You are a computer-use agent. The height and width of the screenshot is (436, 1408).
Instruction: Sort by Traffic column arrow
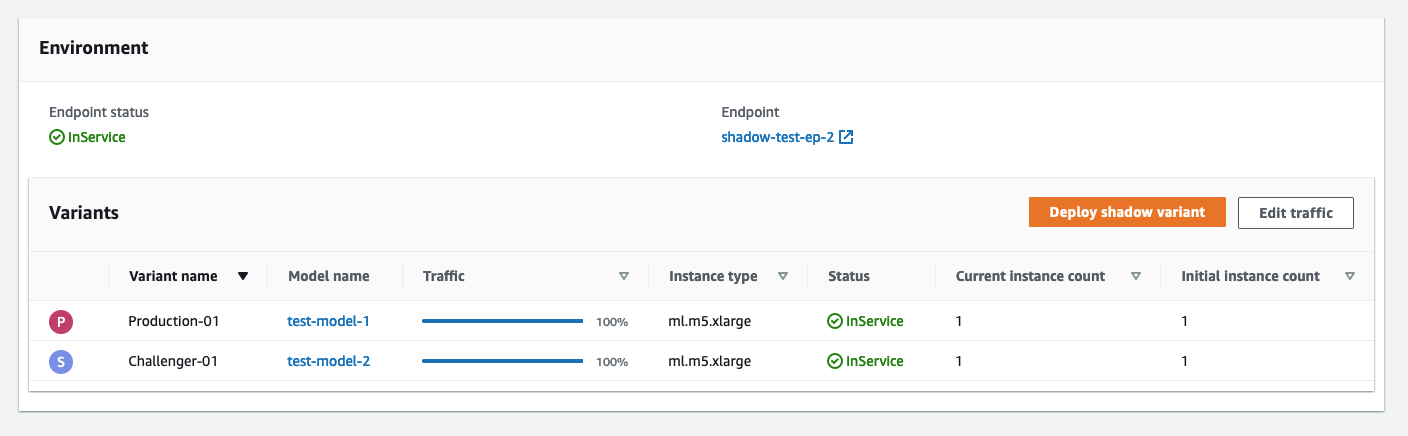624,276
